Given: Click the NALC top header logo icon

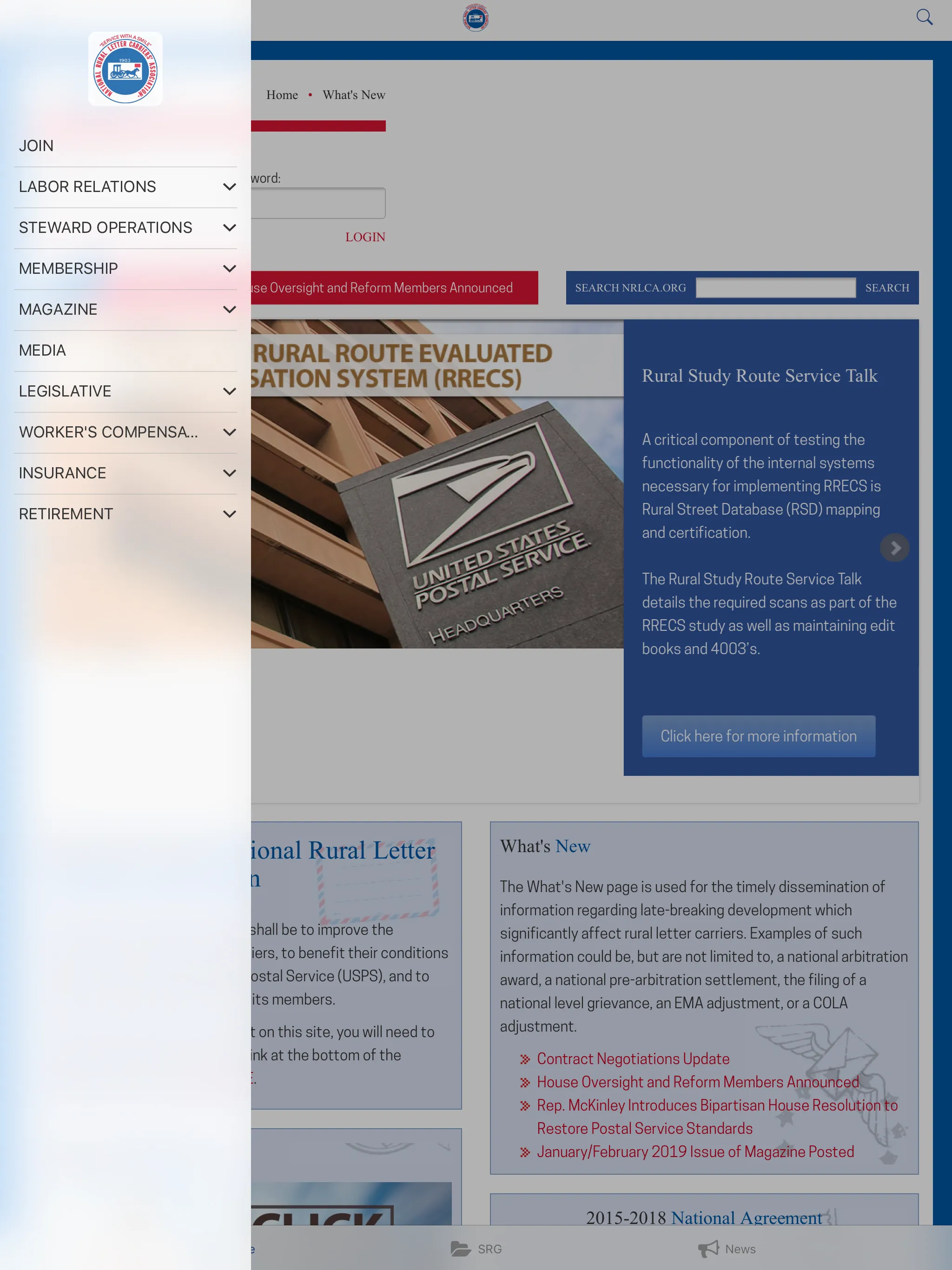Looking at the screenshot, I should (476, 18).
